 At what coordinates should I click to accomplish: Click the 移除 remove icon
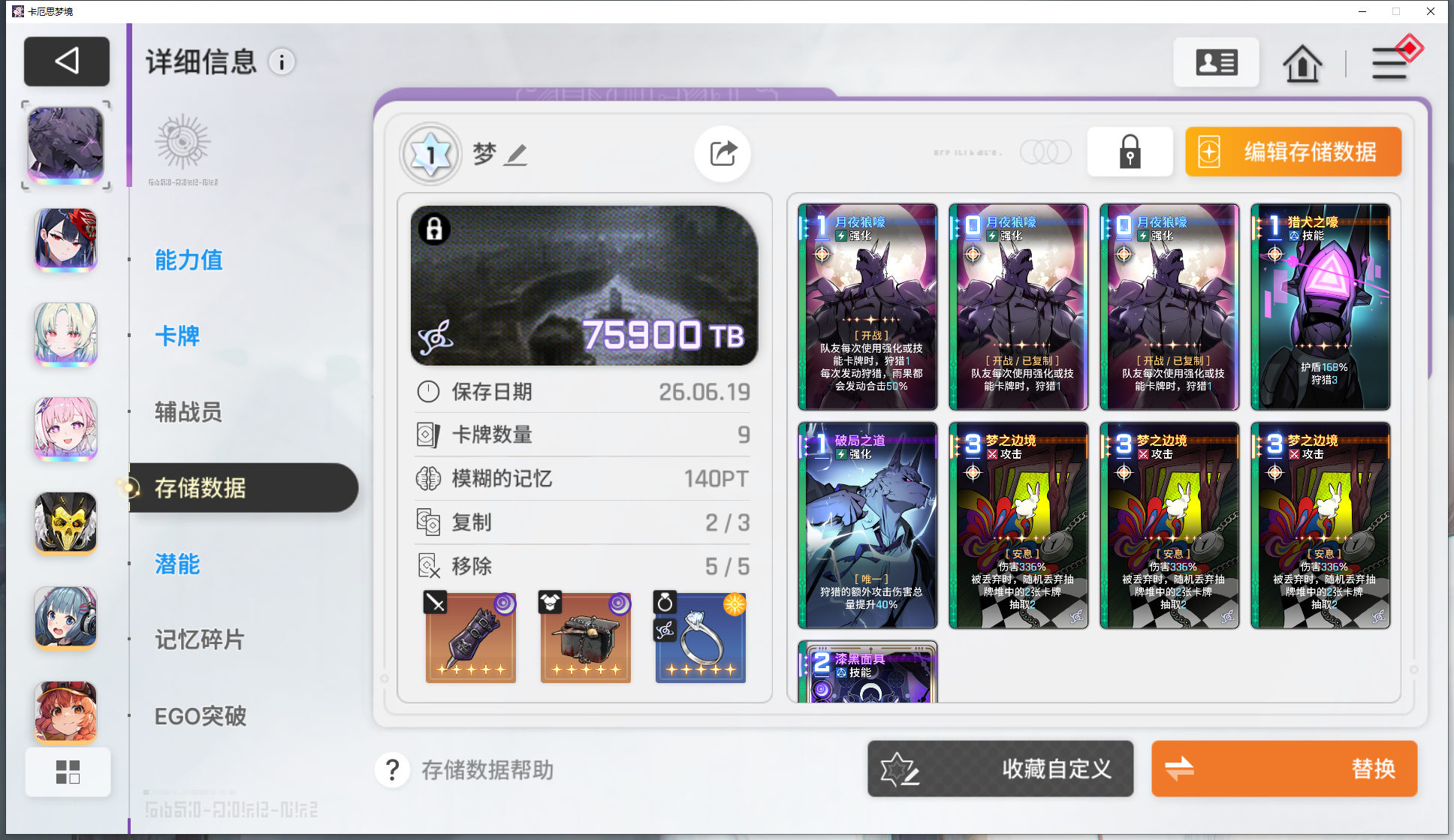[428, 566]
